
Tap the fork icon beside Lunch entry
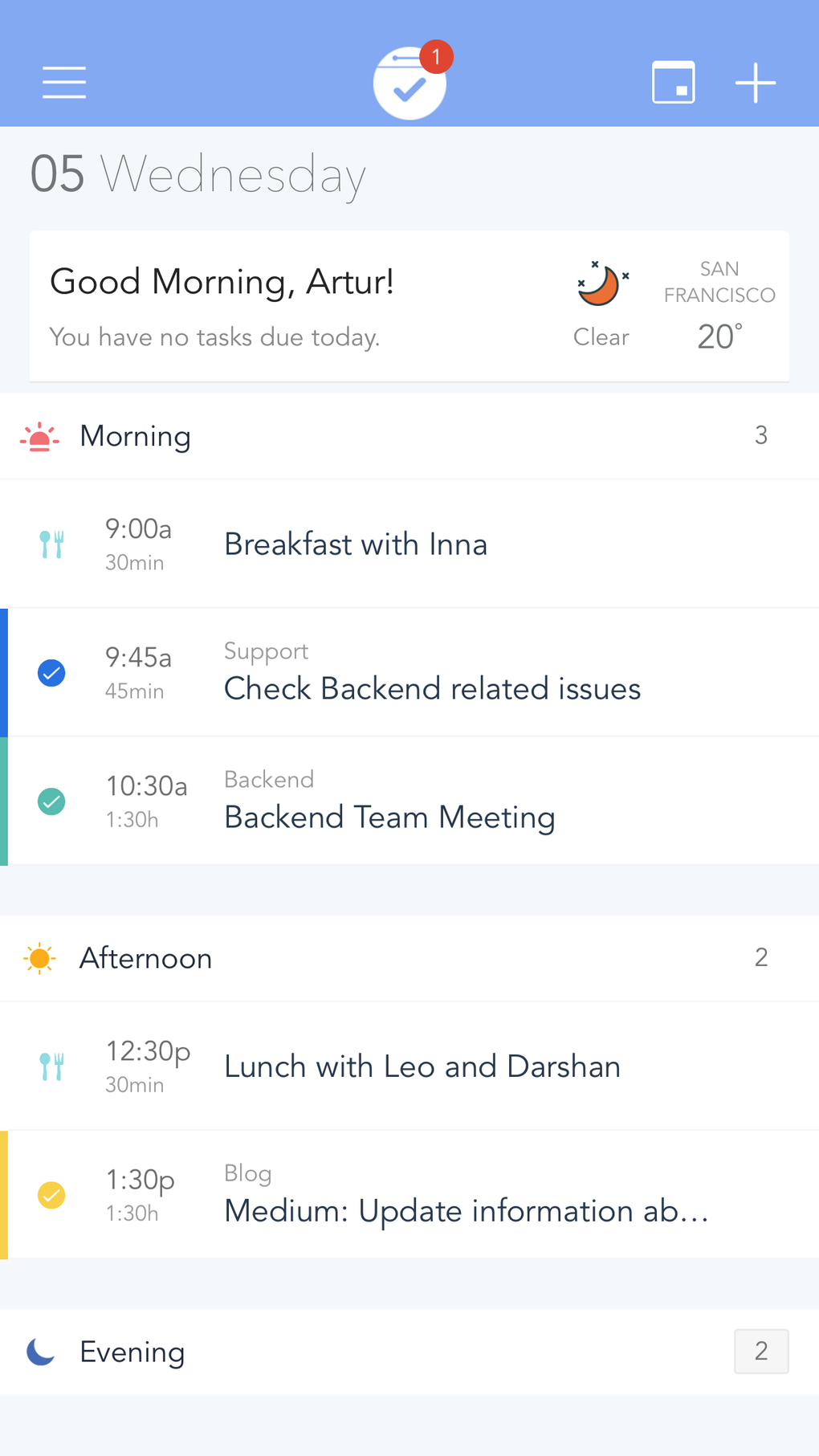tap(51, 1067)
